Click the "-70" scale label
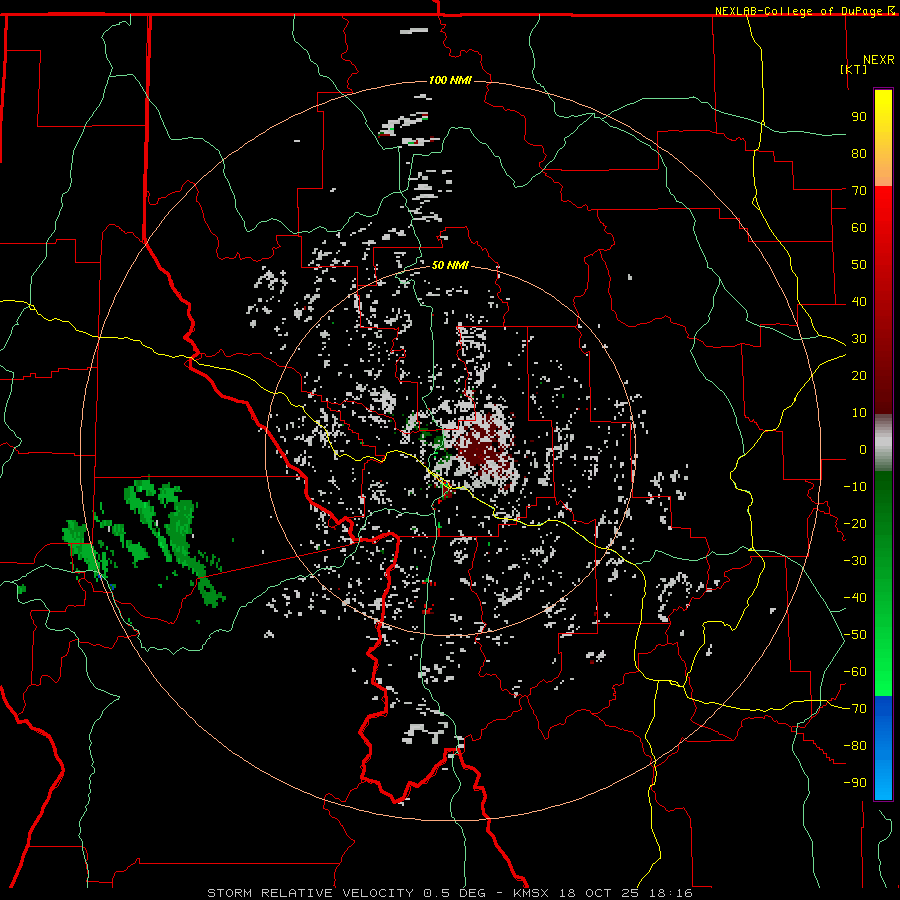900x900 pixels. 855,709
